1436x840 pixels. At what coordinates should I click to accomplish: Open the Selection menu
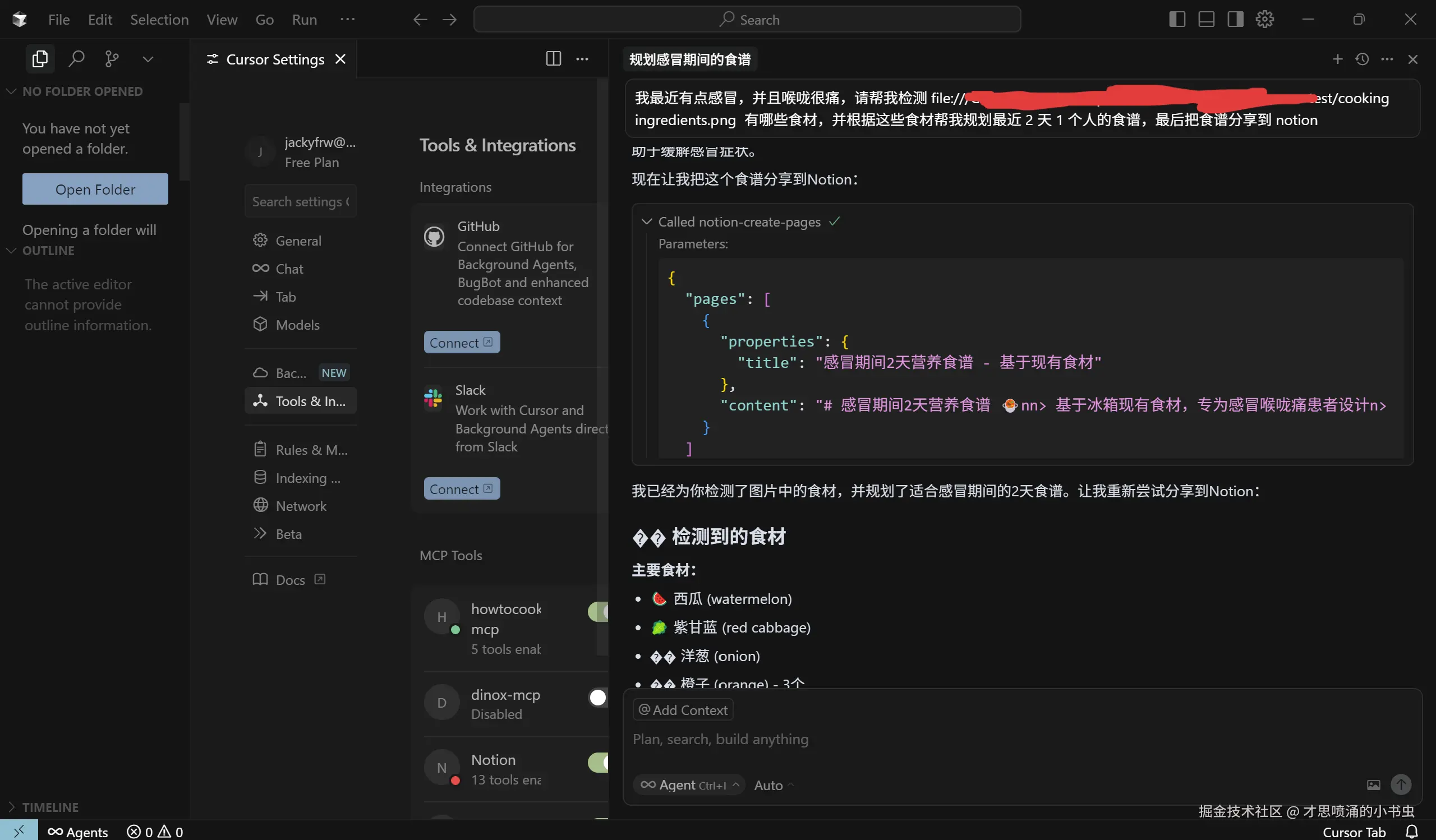[x=159, y=20]
